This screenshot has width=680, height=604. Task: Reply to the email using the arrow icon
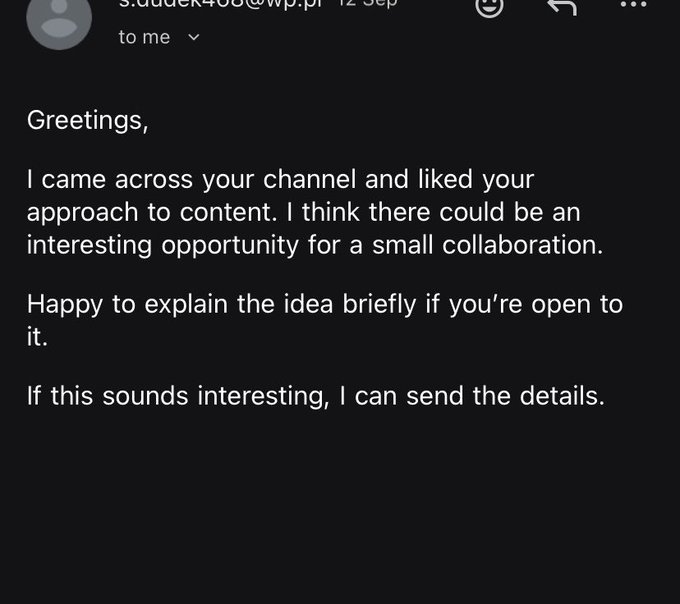[x=562, y=6]
